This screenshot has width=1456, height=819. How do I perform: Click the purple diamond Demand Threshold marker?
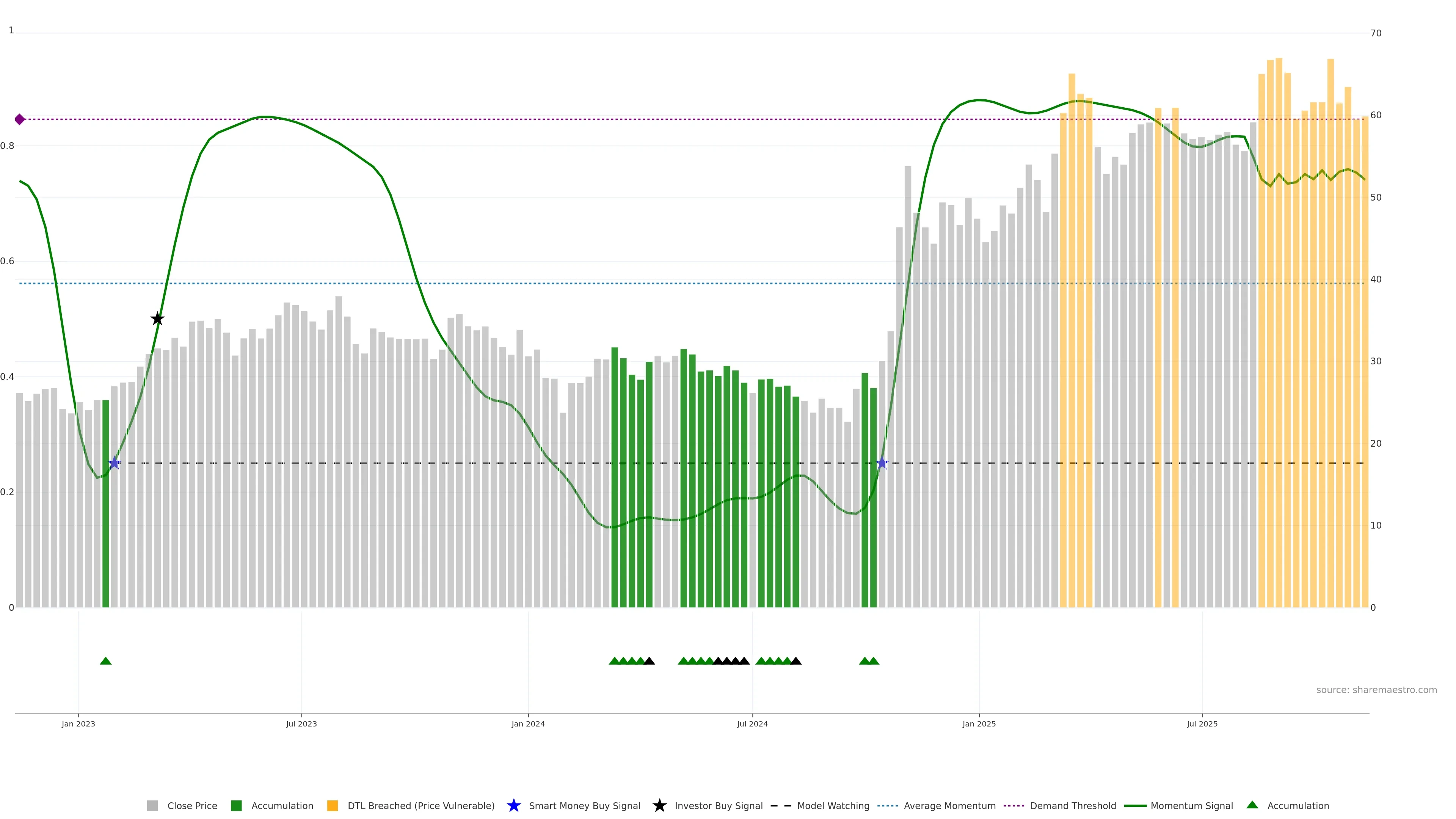[20, 119]
